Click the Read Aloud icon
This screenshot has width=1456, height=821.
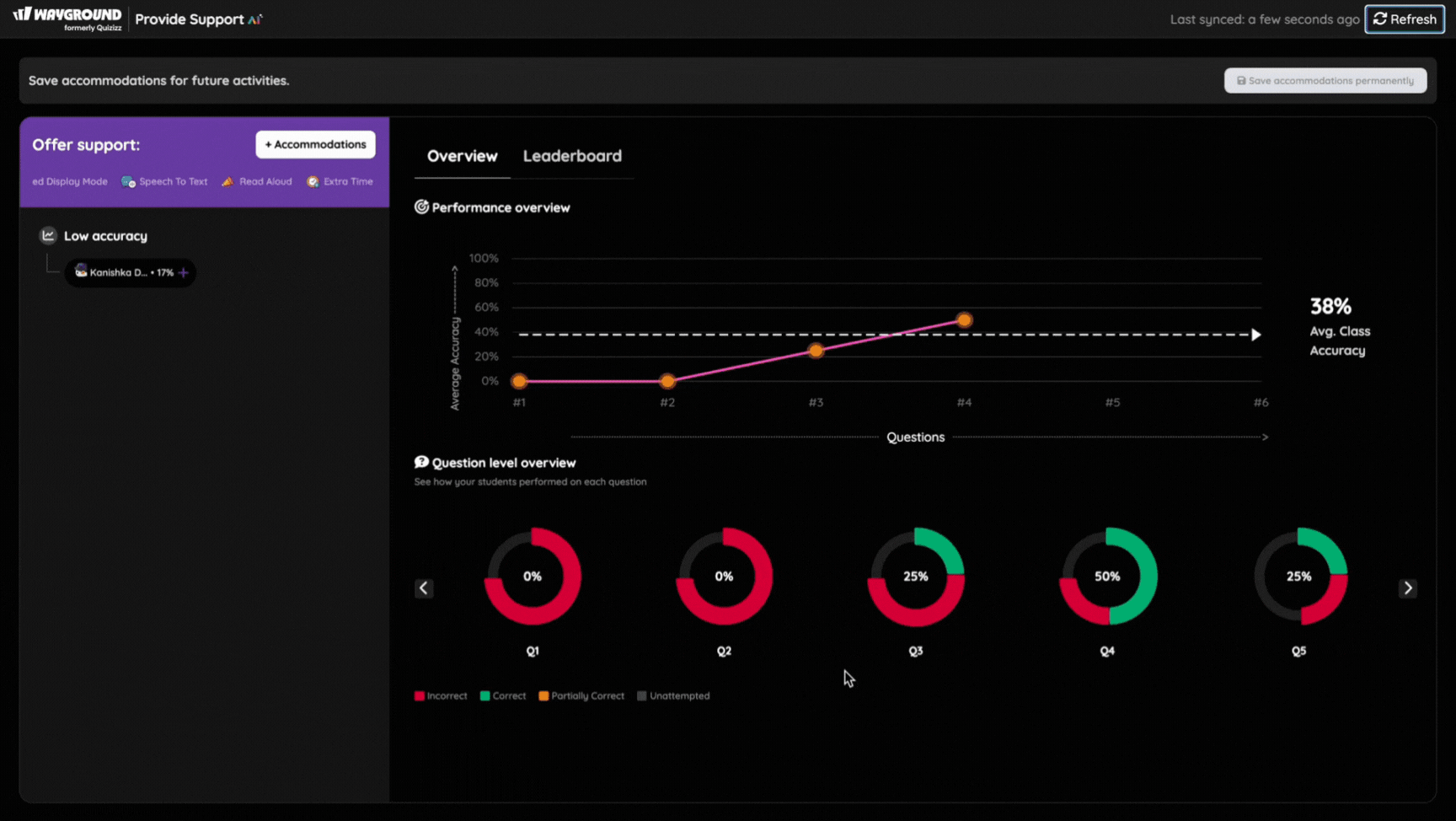227,181
